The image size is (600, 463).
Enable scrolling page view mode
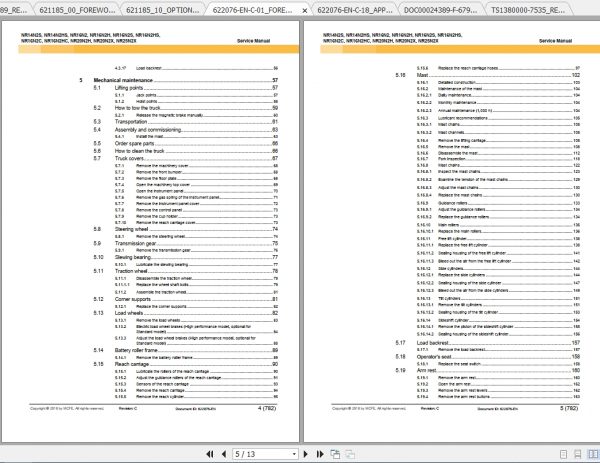(x=578, y=454)
